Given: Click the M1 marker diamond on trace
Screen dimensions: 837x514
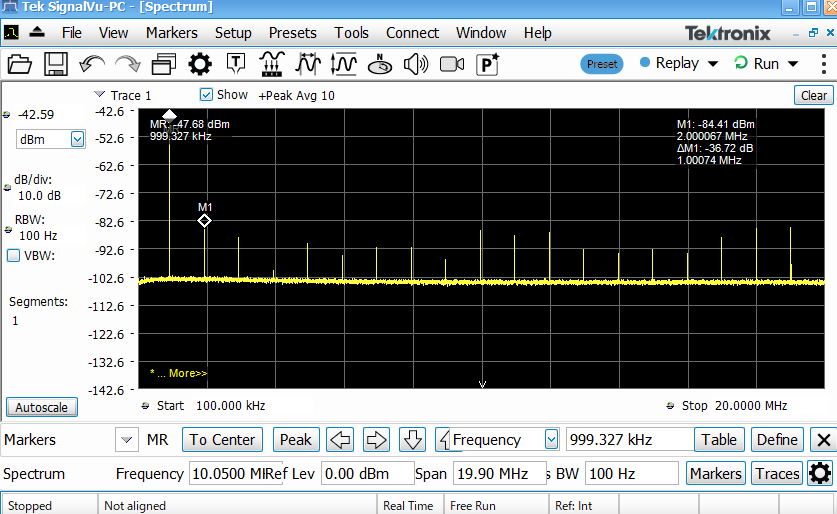Looking at the screenshot, I should [204, 220].
